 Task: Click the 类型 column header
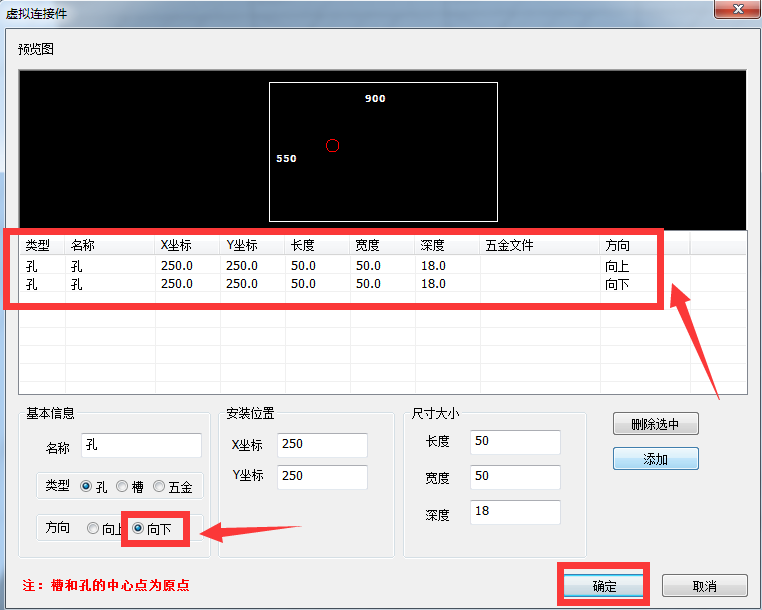coord(42,245)
